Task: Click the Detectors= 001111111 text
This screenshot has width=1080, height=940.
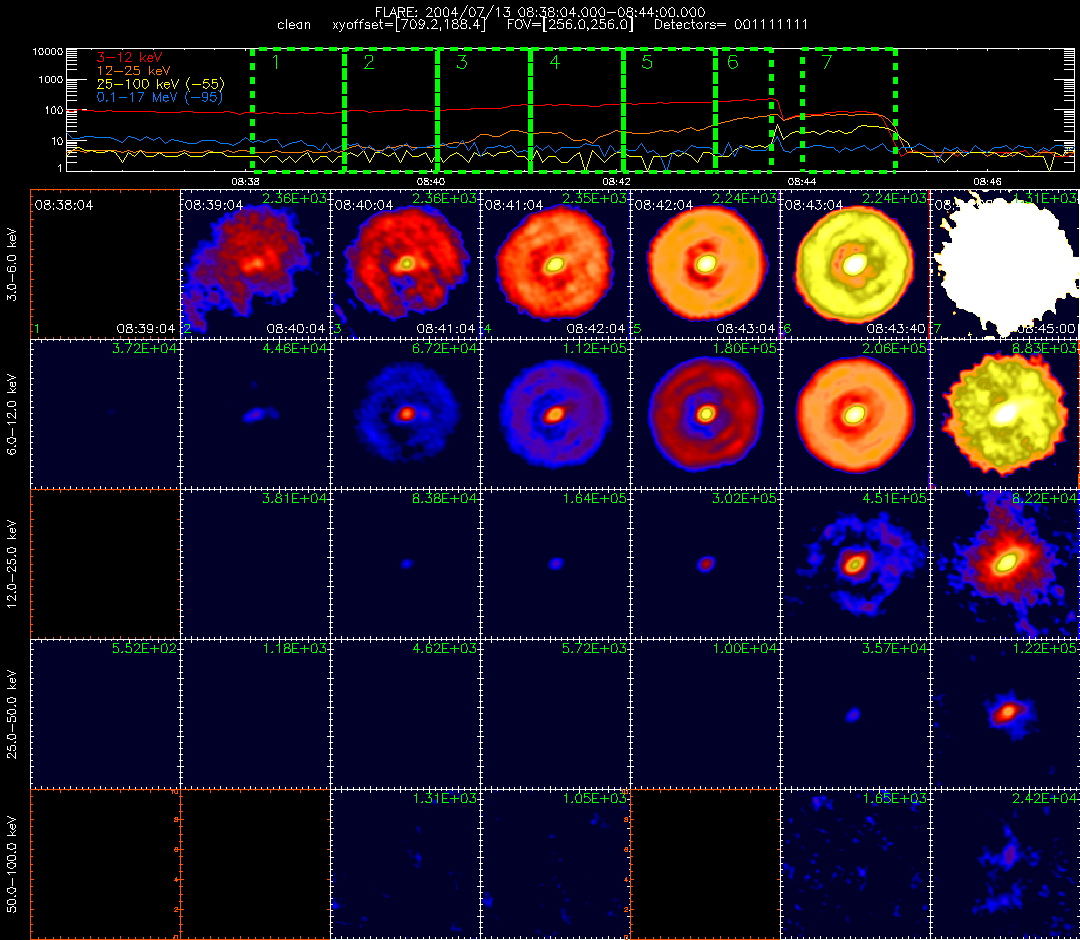Action: (731, 25)
